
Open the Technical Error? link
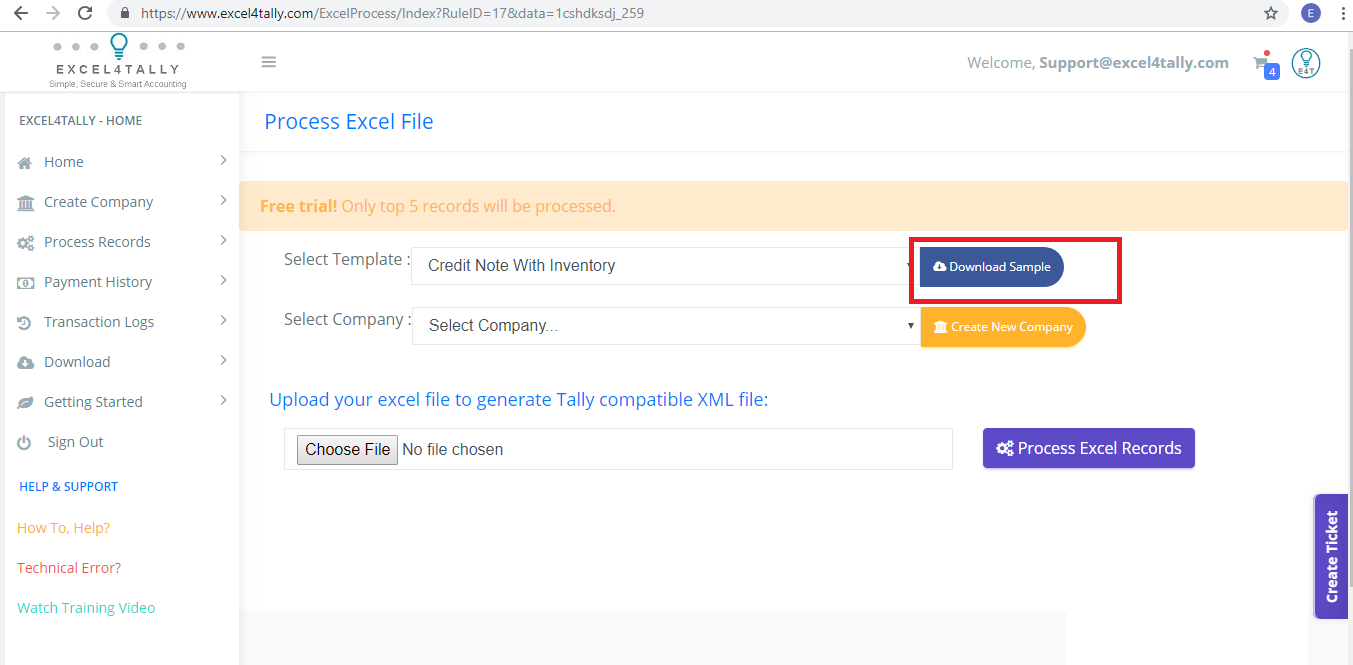(69, 568)
